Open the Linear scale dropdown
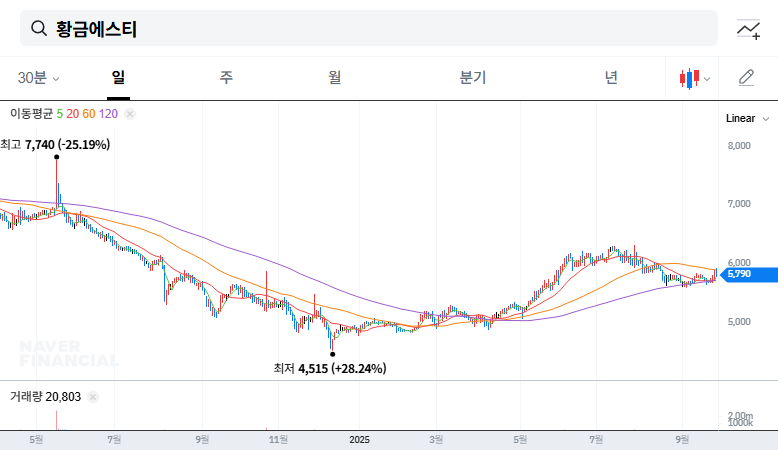778x450 pixels. [x=747, y=119]
